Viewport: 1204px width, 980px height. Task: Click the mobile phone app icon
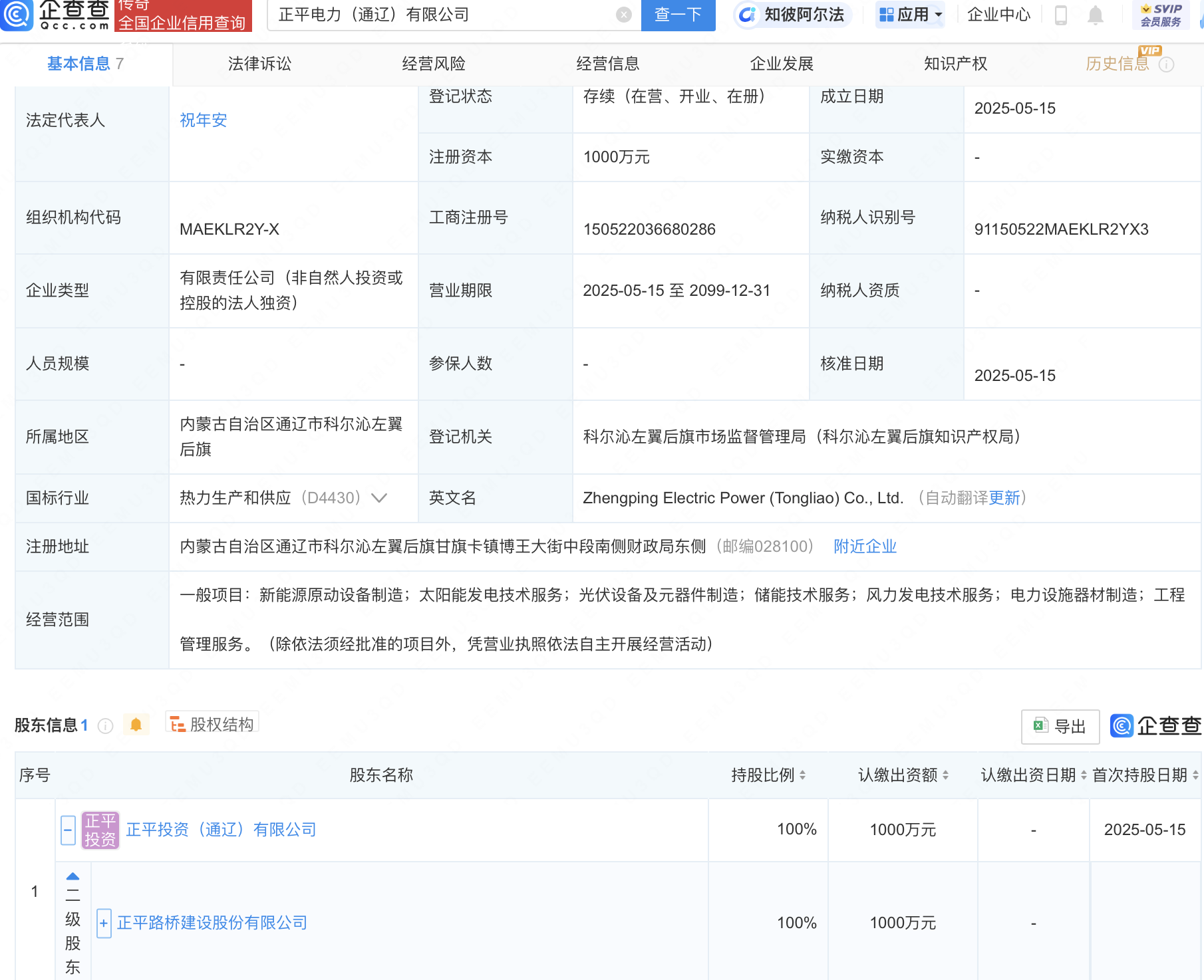[1061, 15]
